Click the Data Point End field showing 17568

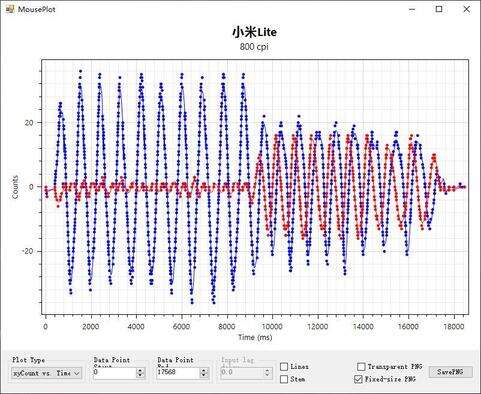click(x=178, y=372)
